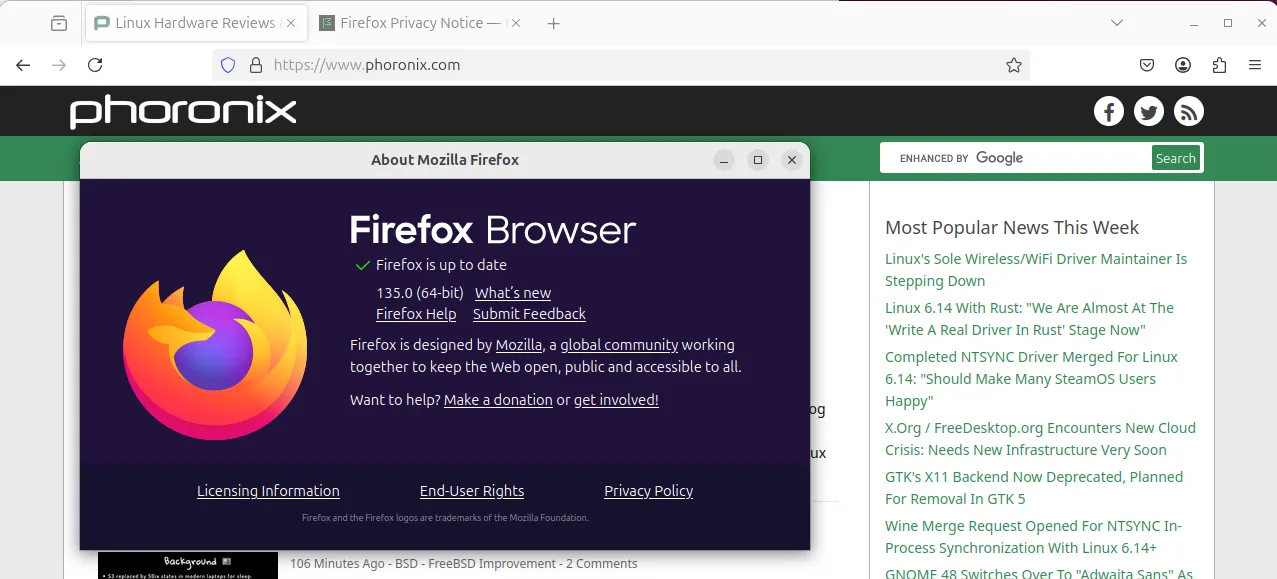
Task: Reload the page using the refresh icon
Action: (95, 65)
